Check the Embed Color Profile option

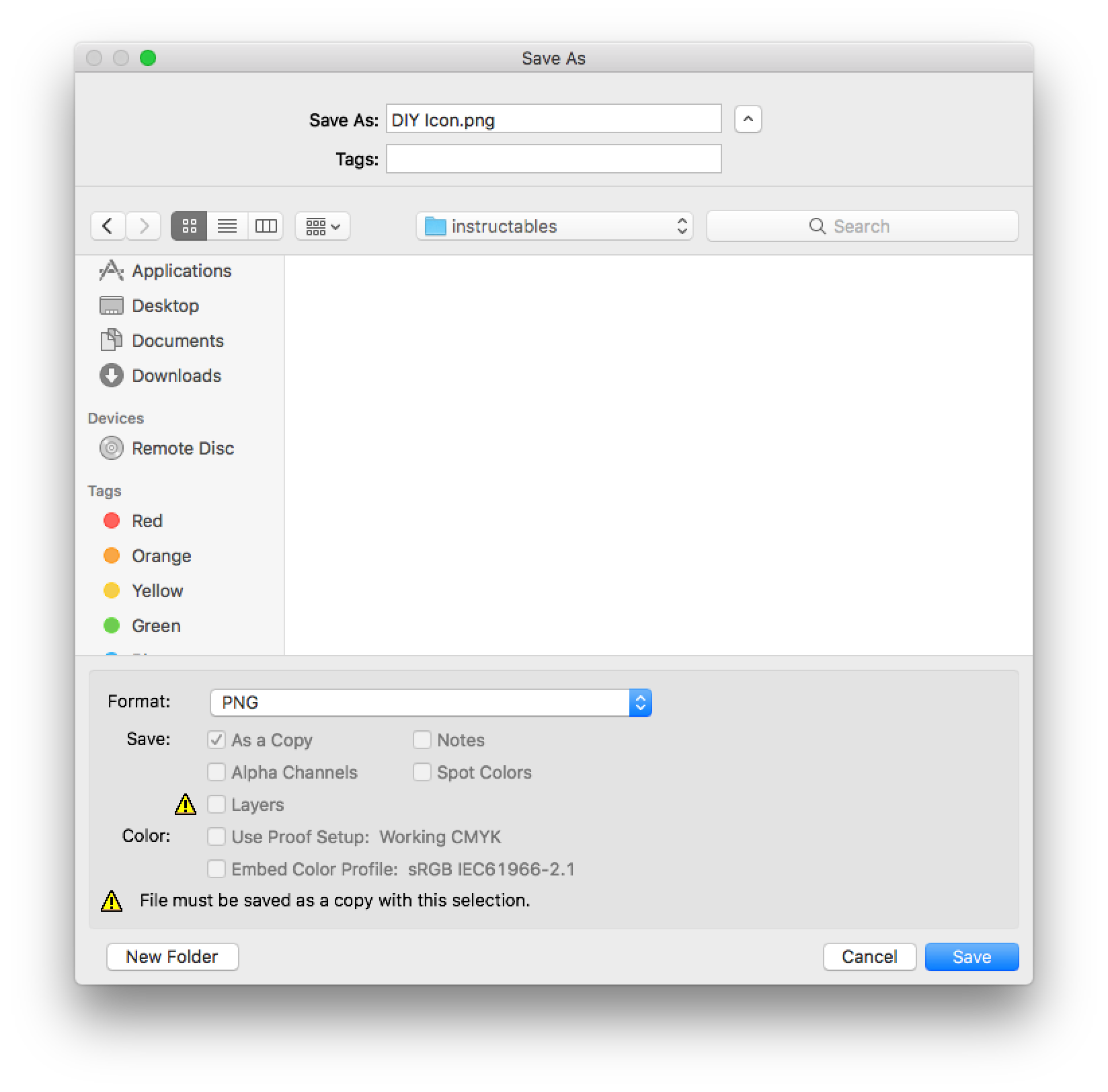point(216,869)
